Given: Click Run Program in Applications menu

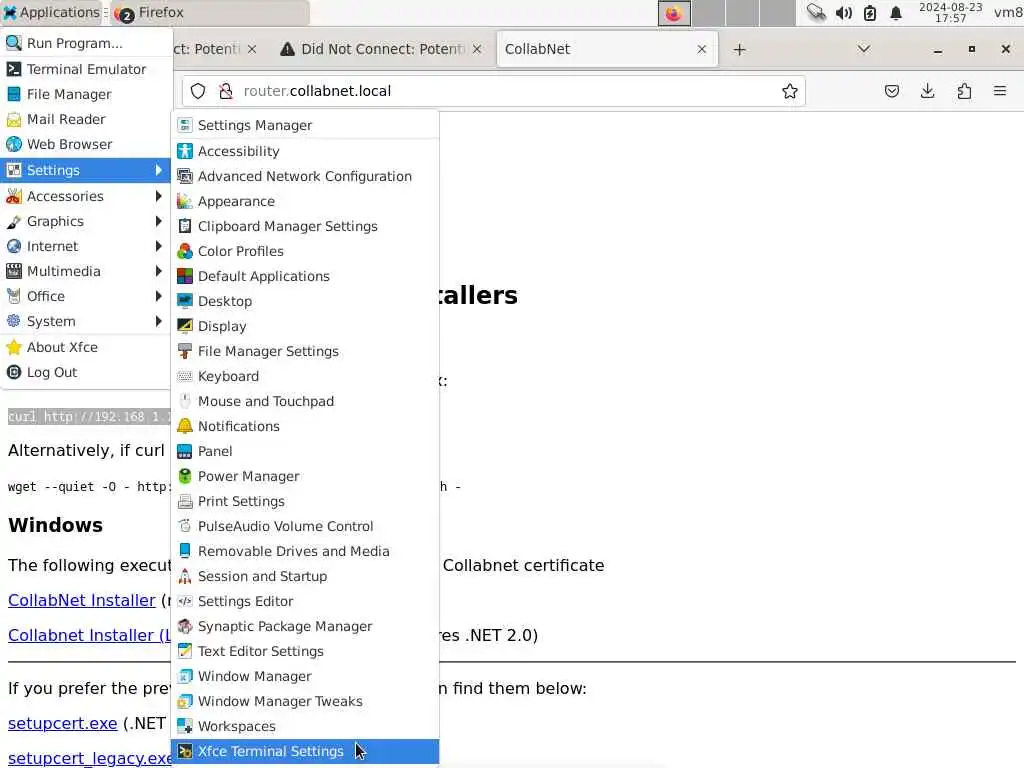Looking at the screenshot, I should point(86,43).
